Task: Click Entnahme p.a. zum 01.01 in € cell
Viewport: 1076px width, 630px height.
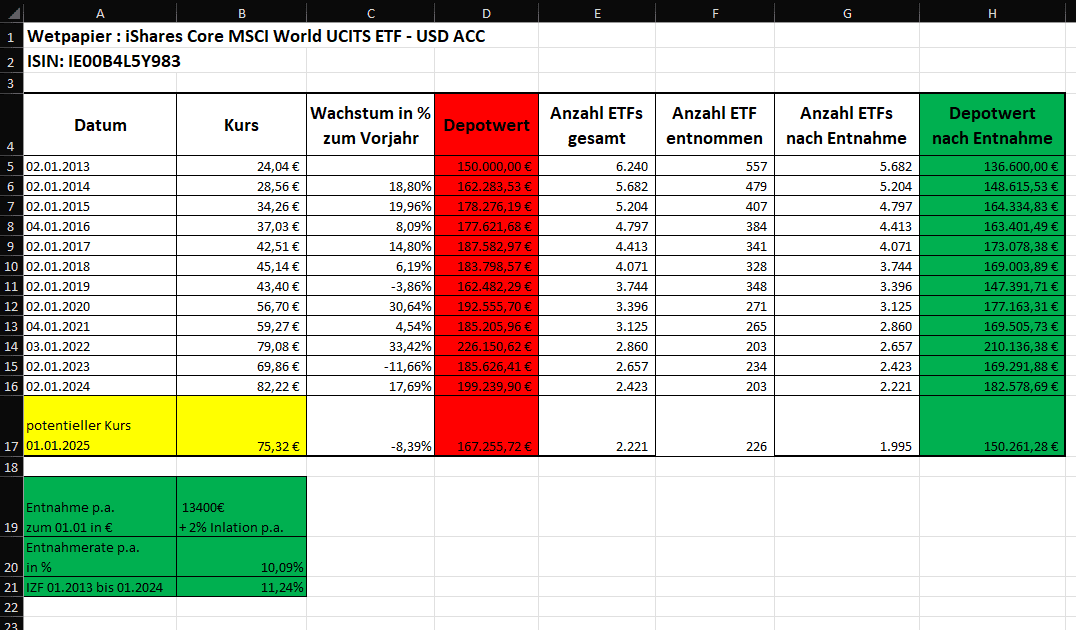Action: click(x=100, y=506)
